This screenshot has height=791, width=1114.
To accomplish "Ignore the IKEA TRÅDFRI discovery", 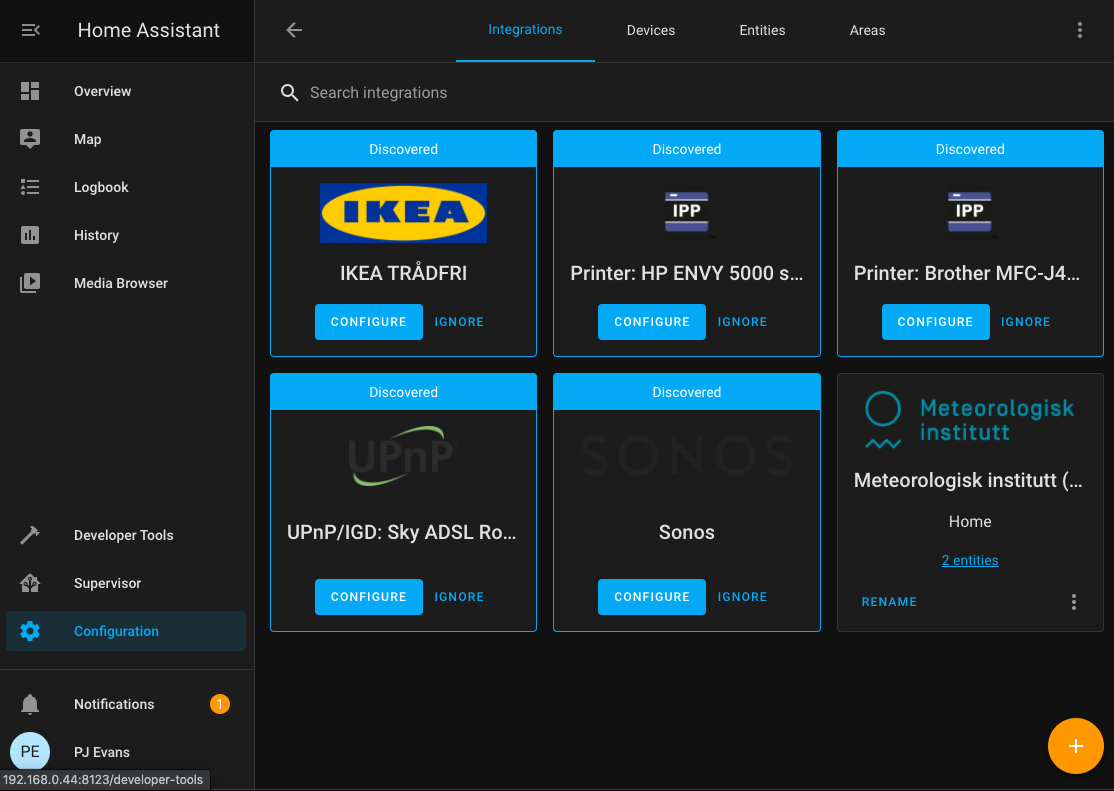I will click(459, 322).
